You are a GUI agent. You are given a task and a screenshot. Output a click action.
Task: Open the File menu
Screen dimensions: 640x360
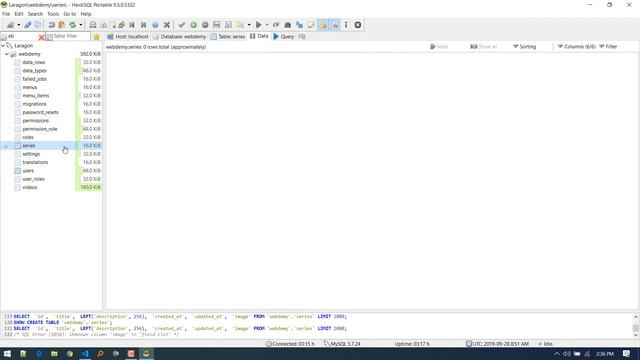click(6, 14)
